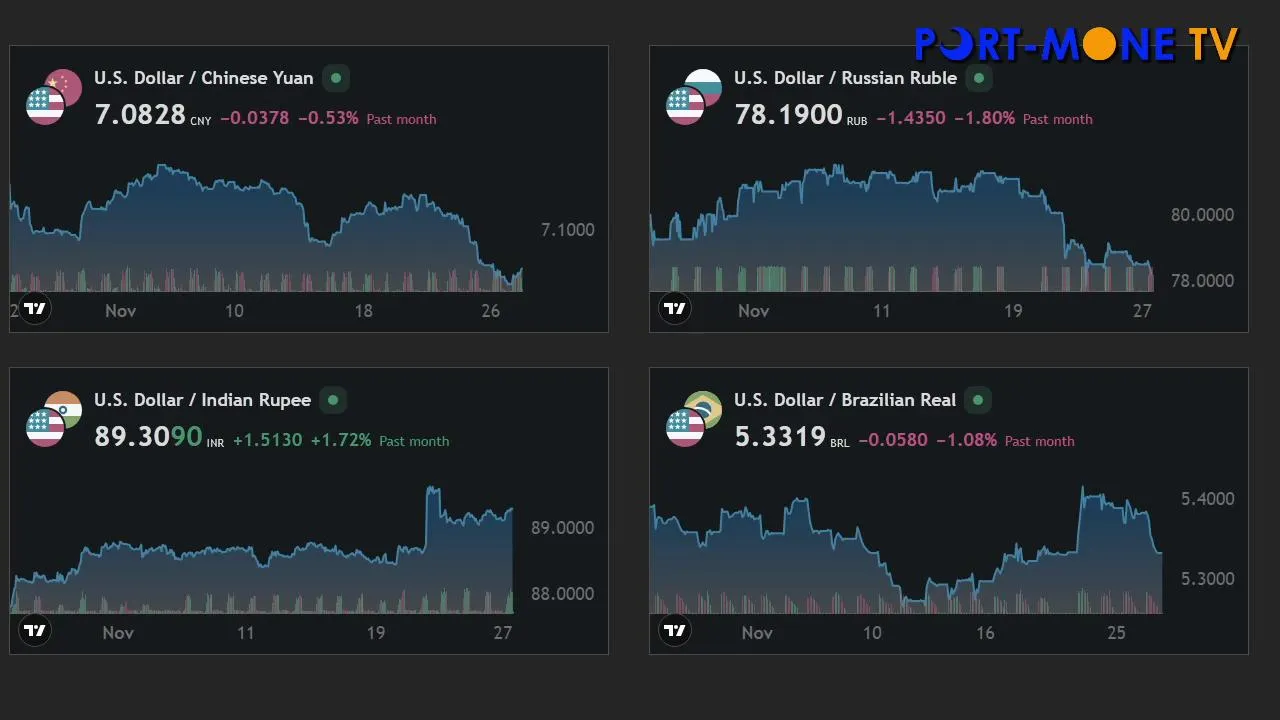The image size is (1280, 720).
Task: Click the USD/RUB flag pair icon
Action: point(693,97)
